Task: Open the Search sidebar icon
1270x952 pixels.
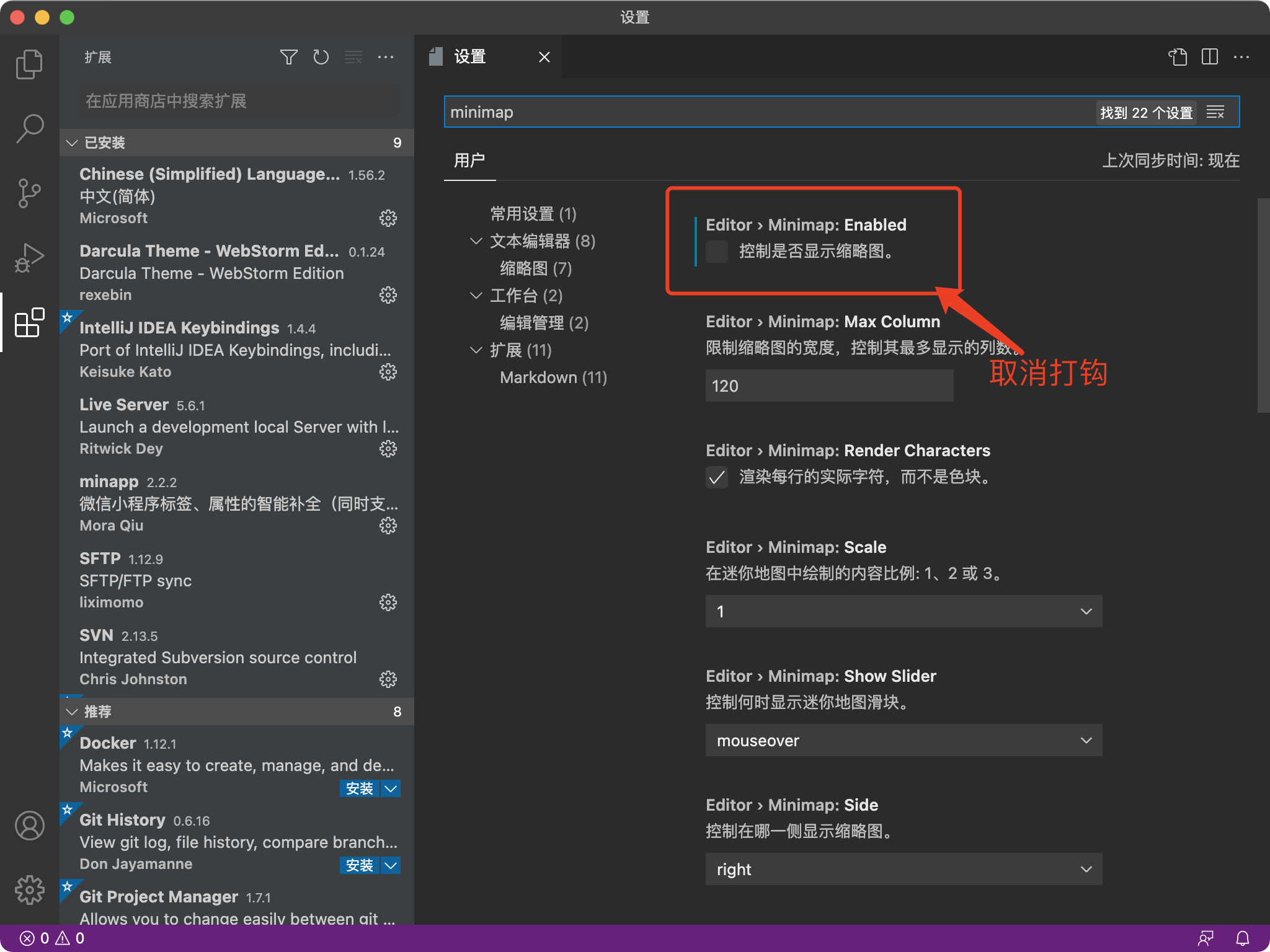Action: click(x=29, y=128)
